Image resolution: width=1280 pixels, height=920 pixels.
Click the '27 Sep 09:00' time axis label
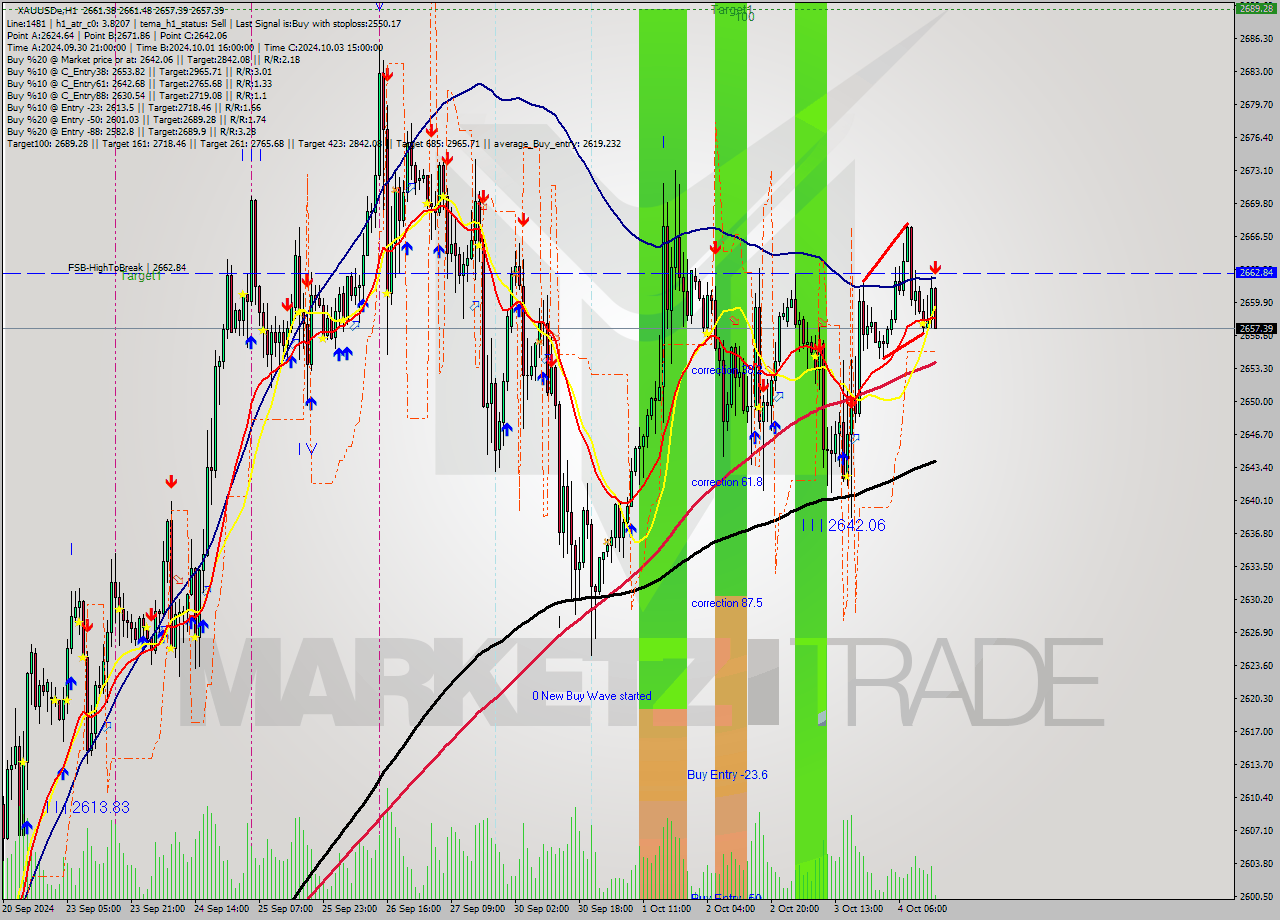(479, 909)
